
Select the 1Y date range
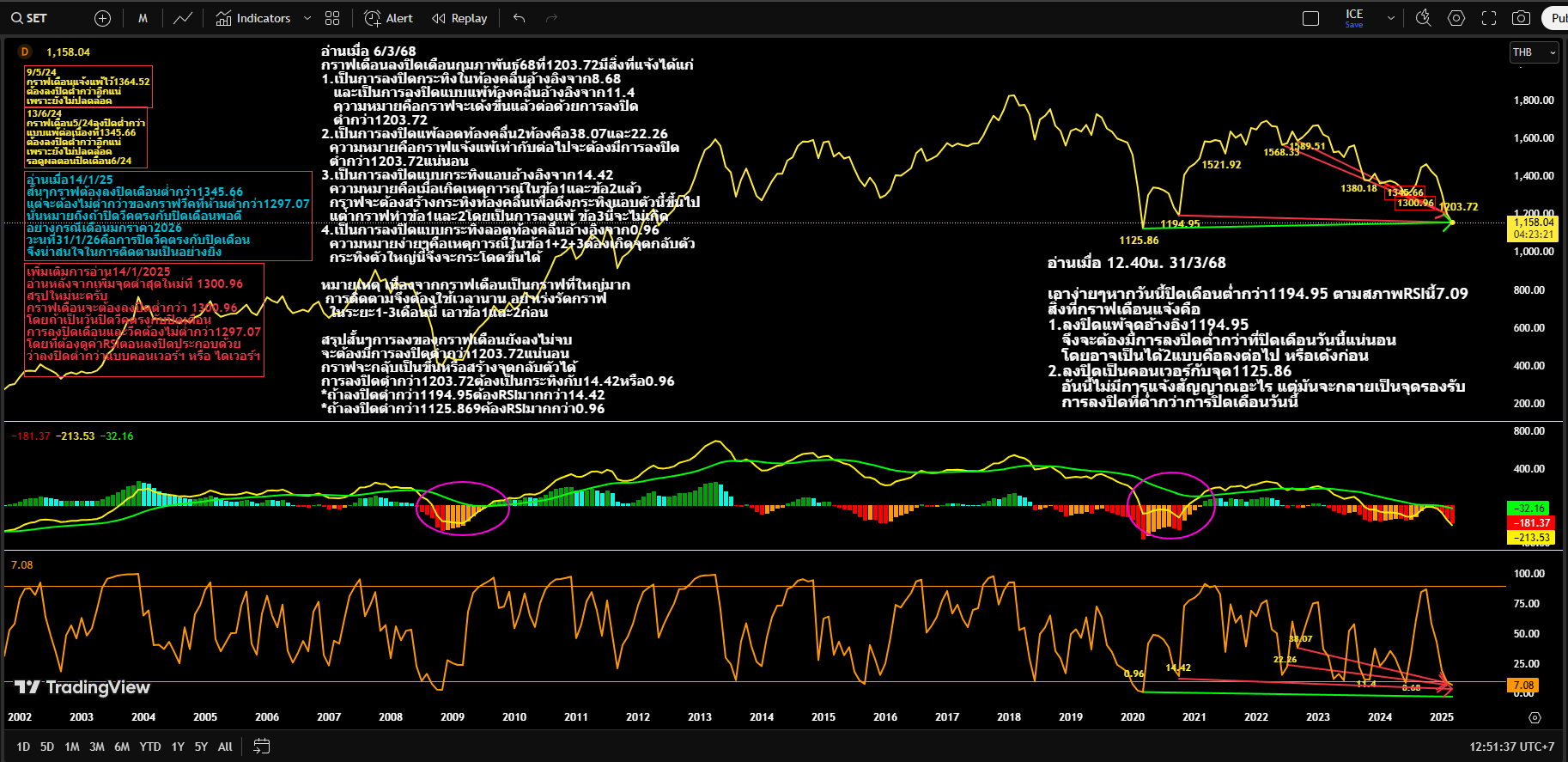(x=178, y=747)
